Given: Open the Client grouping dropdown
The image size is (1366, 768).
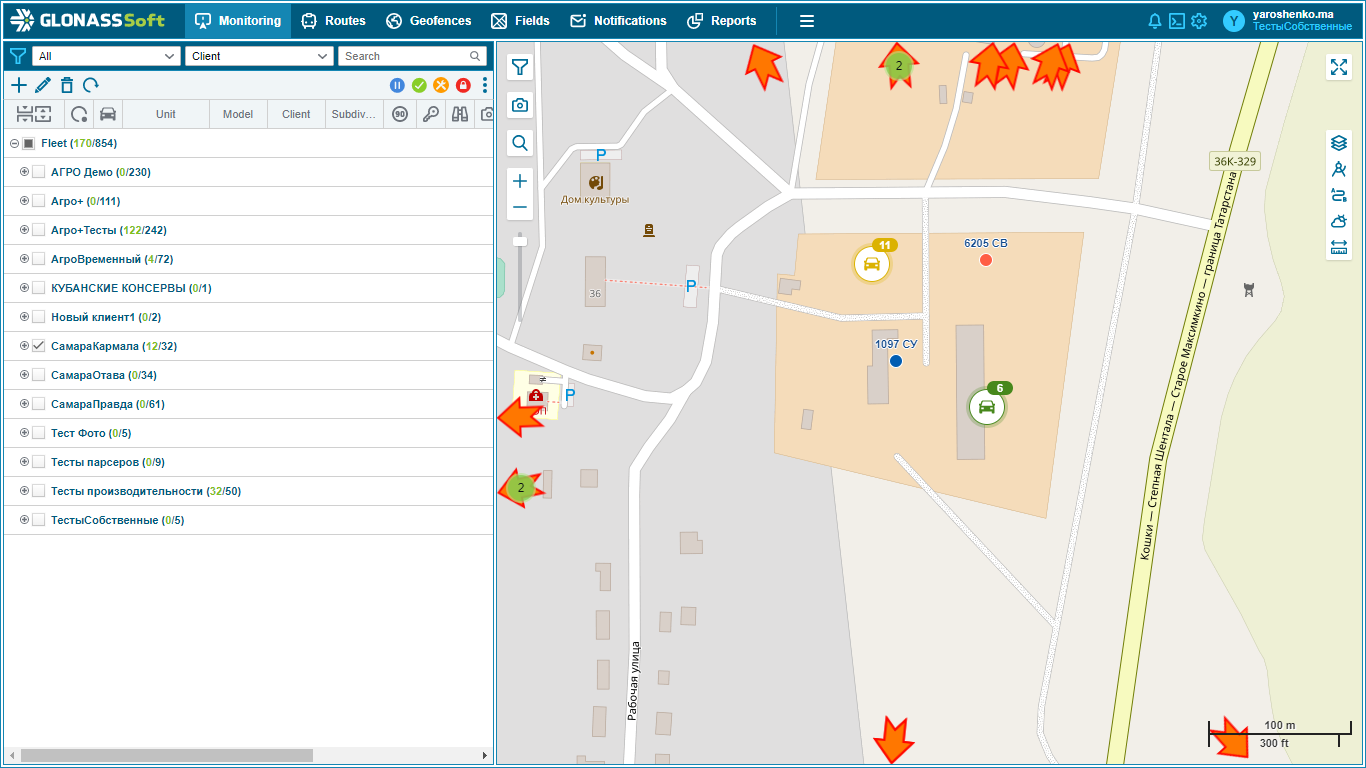Looking at the screenshot, I should click(x=258, y=56).
